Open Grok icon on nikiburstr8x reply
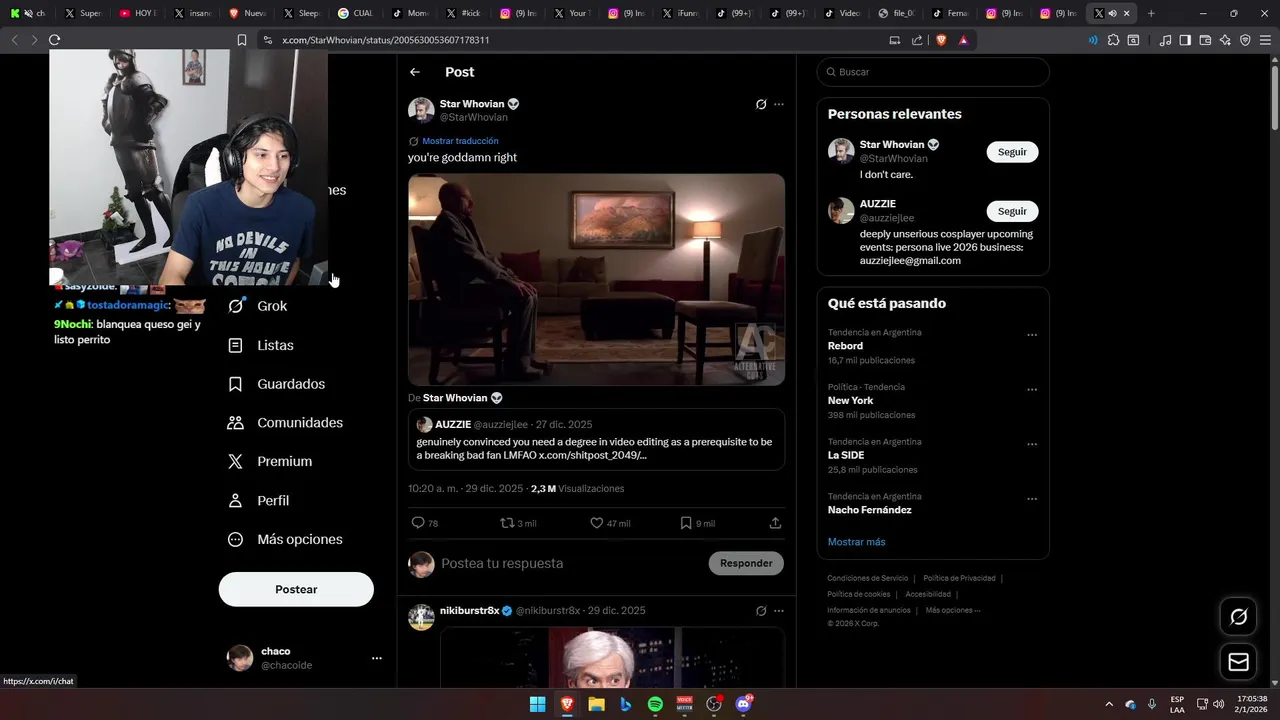The height and width of the screenshot is (720, 1280). click(761, 611)
